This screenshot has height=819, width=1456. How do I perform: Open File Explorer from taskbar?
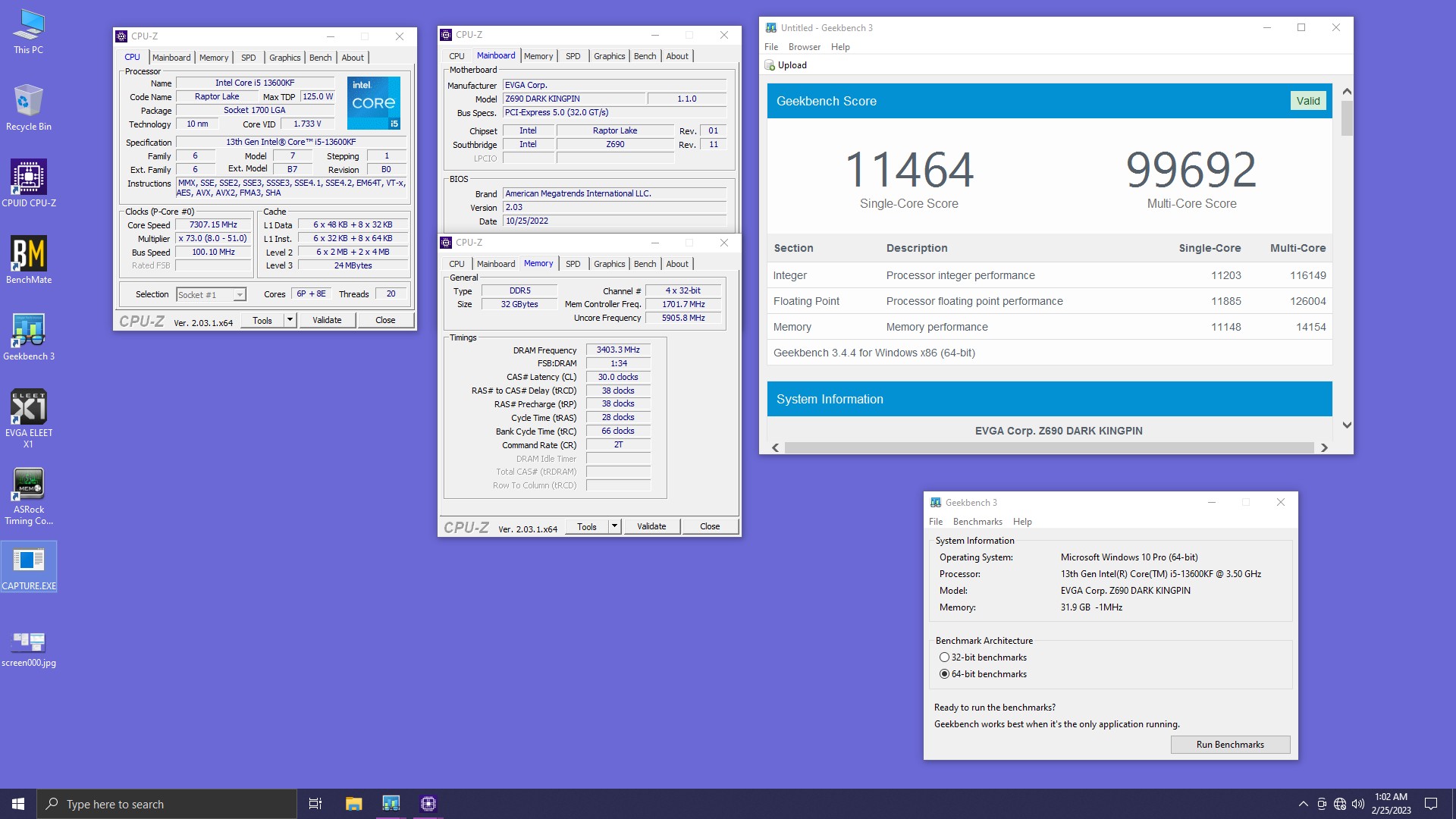coord(353,804)
